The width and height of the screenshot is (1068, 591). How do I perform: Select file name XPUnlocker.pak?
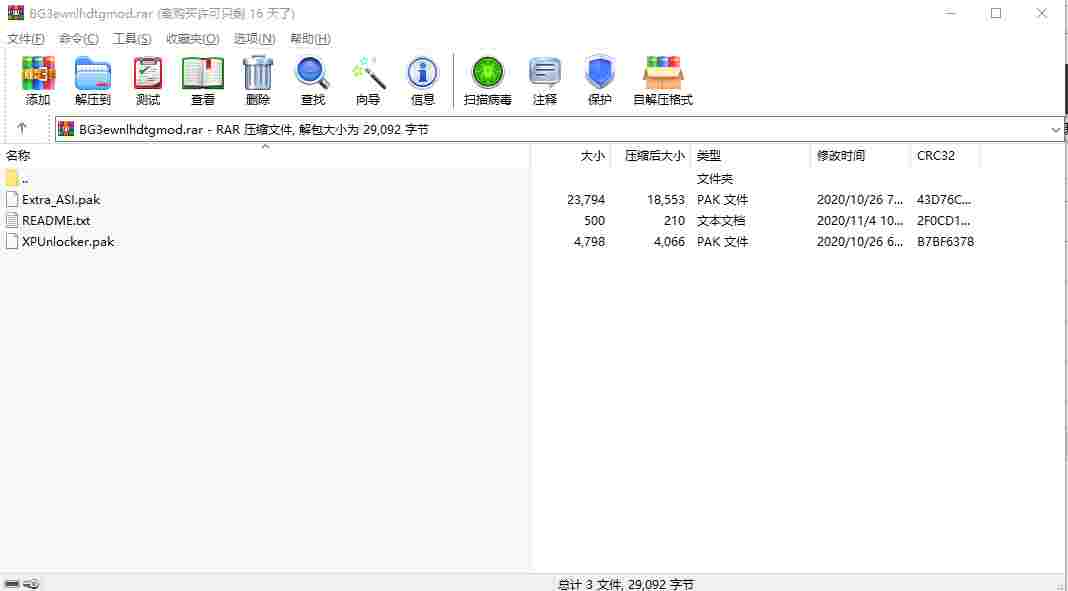(x=68, y=242)
